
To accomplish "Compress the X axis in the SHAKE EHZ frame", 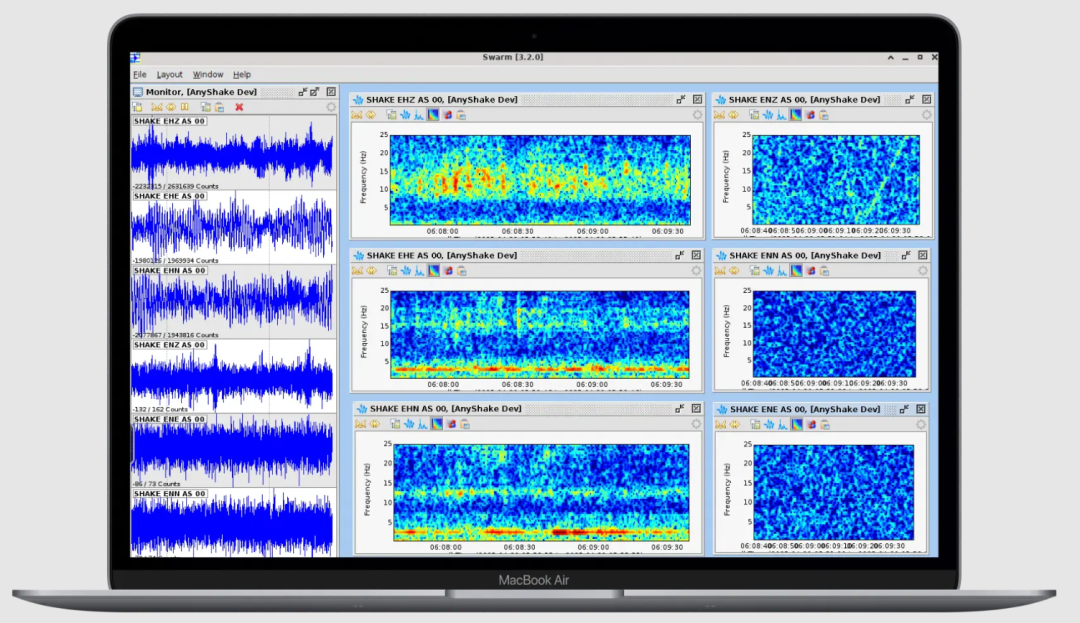I will tap(357, 115).
